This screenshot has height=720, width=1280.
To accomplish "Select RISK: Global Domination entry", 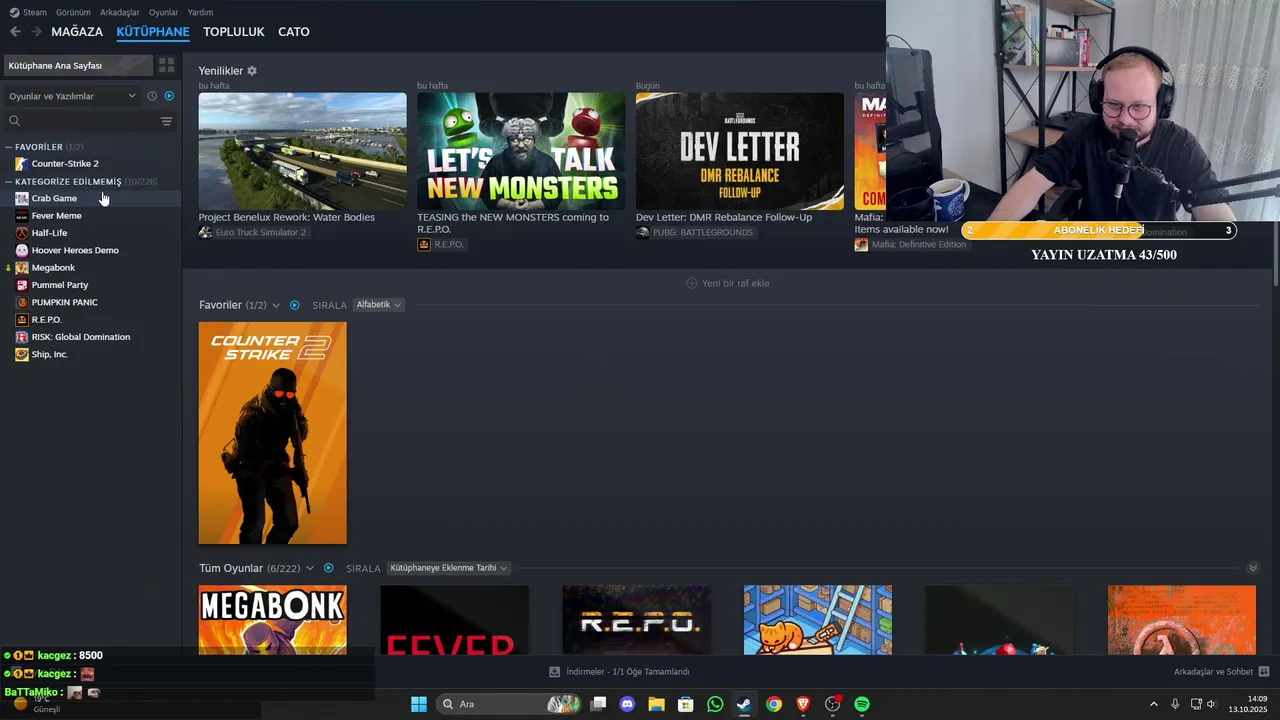I will tap(81, 337).
